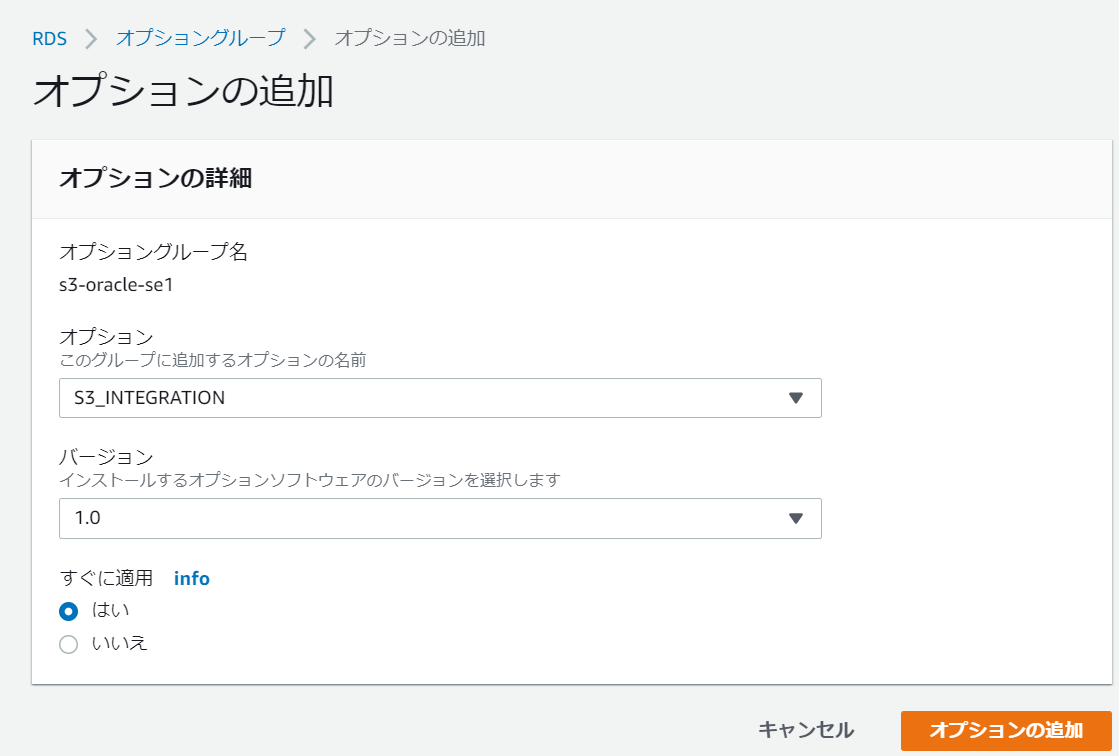
Task: Click the orange オプションの追加 button
Action: tap(1006, 730)
